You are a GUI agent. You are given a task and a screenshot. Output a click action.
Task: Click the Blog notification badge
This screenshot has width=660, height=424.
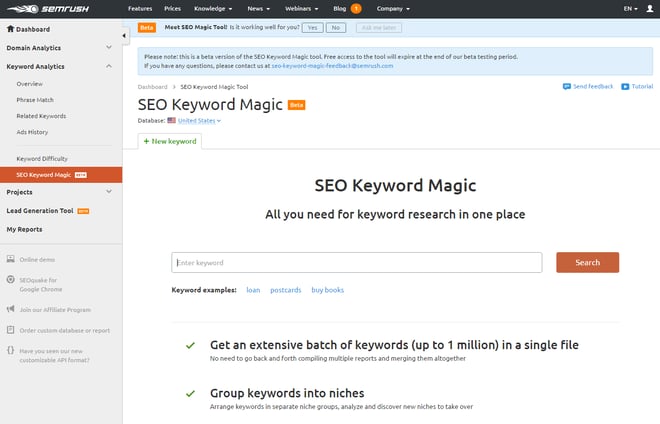[x=356, y=8]
